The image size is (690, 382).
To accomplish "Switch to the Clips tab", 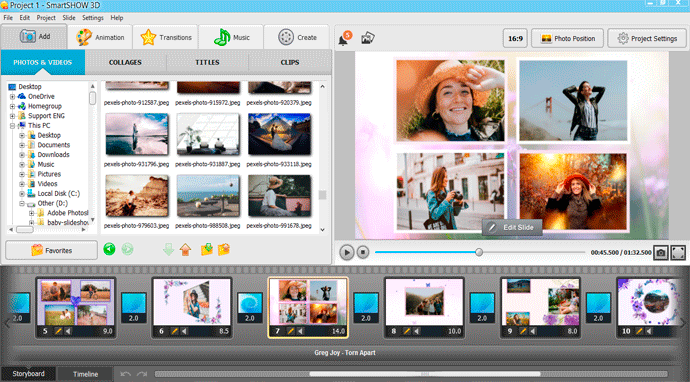I will point(290,62).
